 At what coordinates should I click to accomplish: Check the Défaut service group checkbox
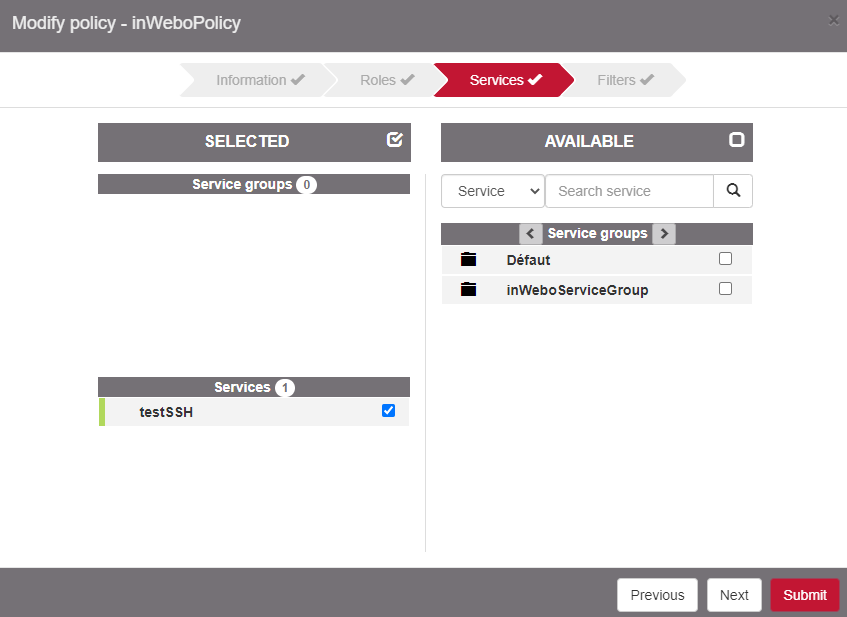click(x=726, y=259)
